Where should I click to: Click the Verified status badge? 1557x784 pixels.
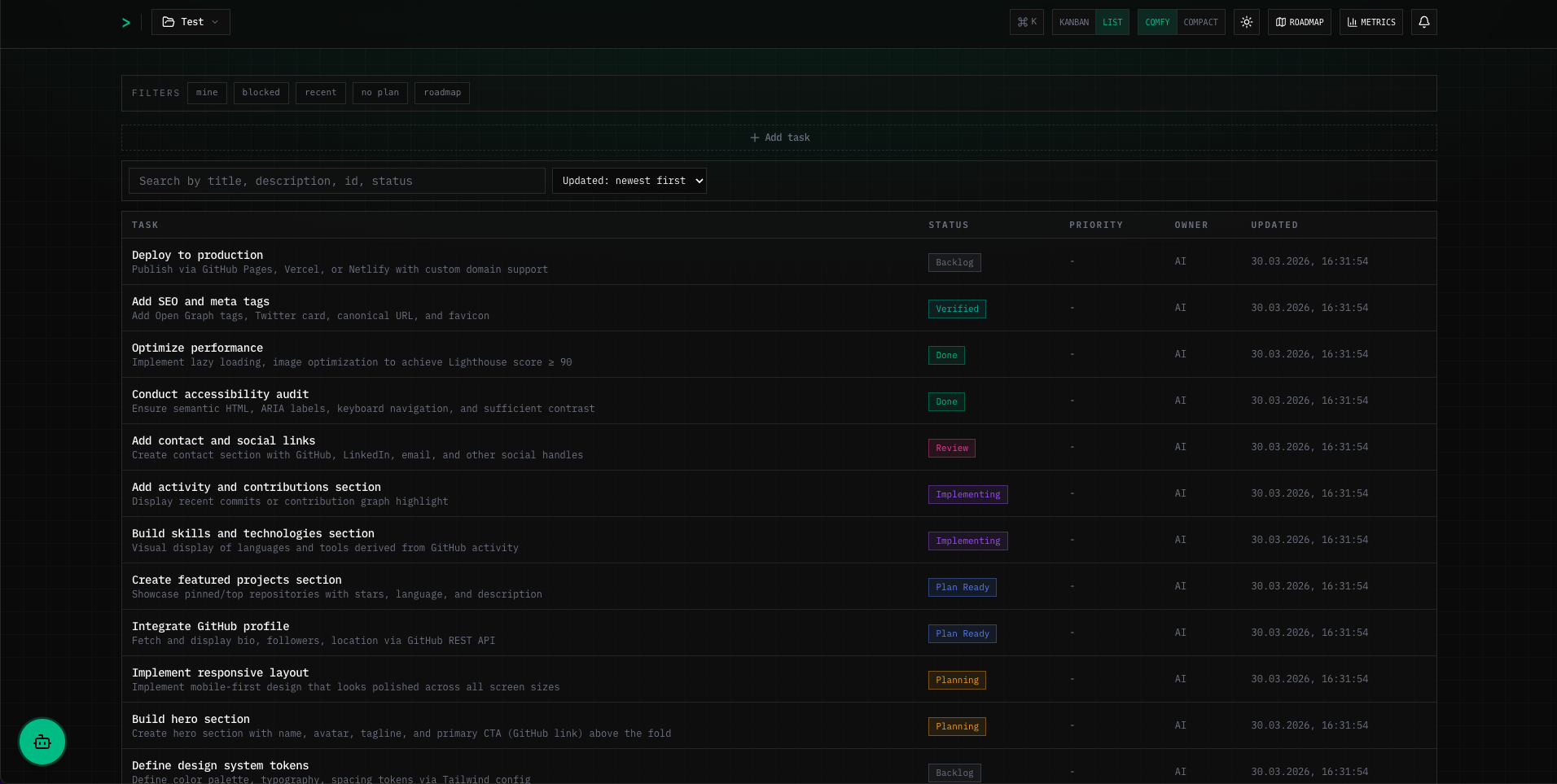[x=957, y=309]
